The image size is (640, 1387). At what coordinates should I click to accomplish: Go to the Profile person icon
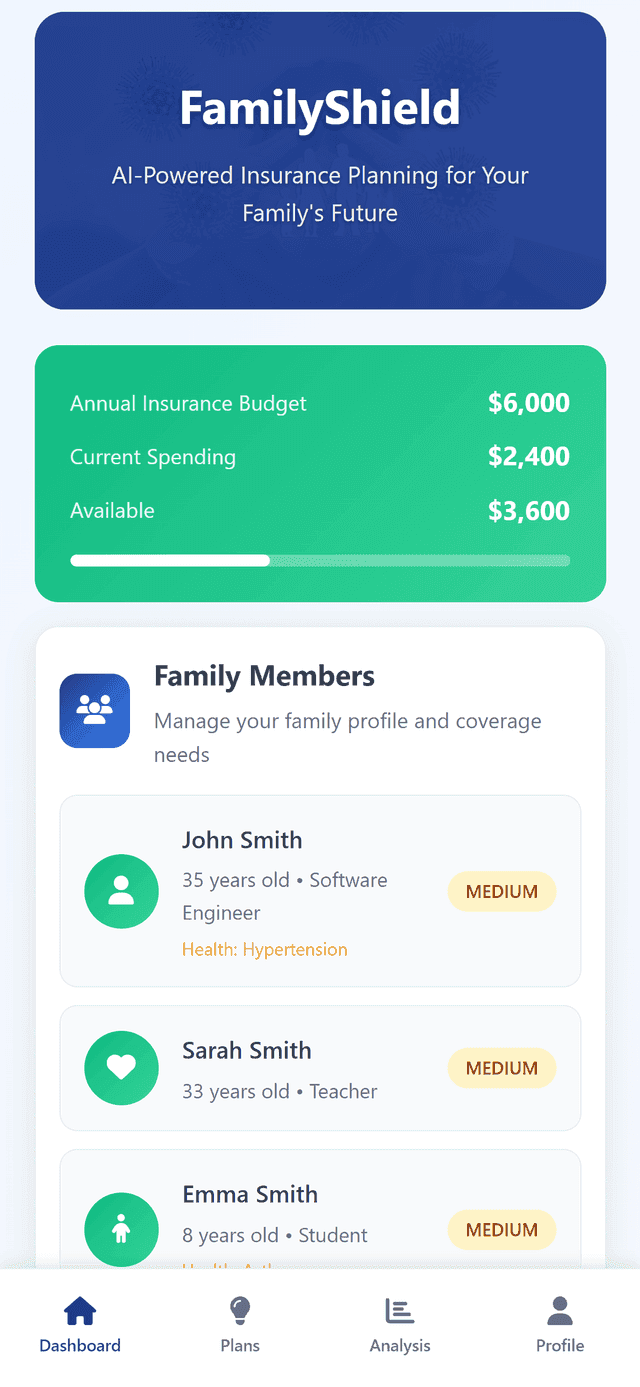click(x=560, y=1310)
